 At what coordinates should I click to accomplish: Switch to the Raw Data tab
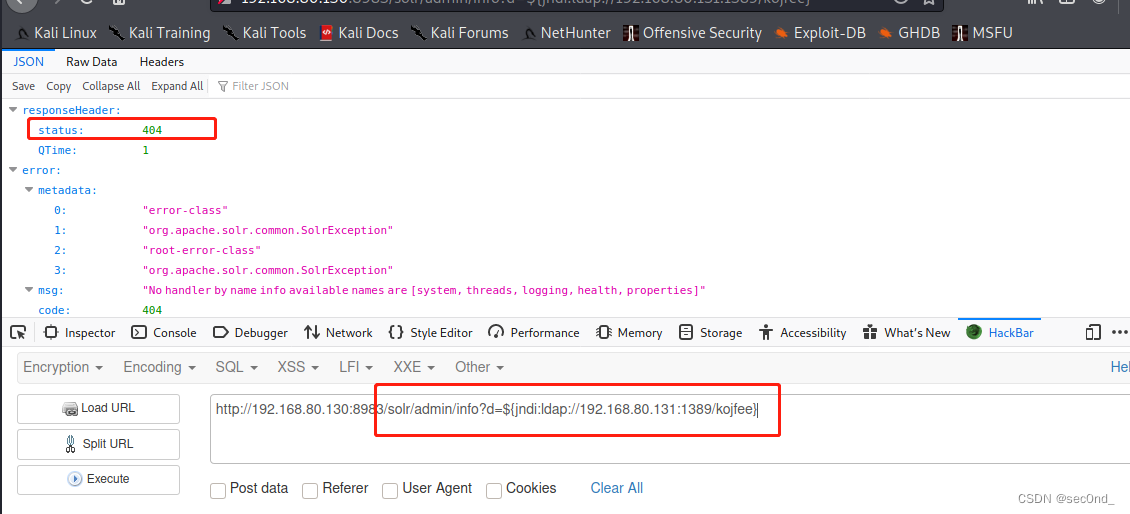tap(92, 61)
